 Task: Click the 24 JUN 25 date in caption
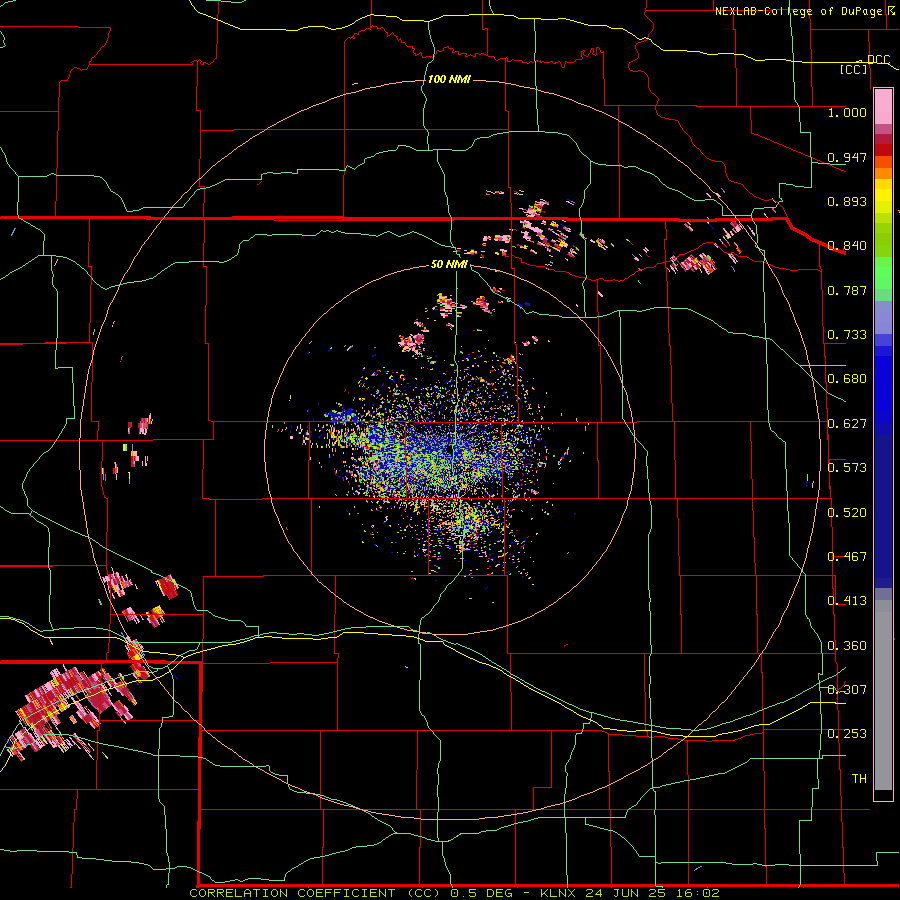pyautogui.click(x=626, y=893)
